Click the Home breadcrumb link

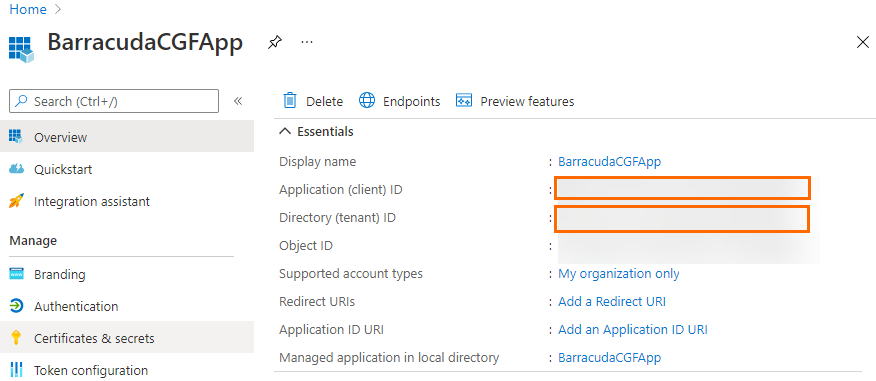click(28, 9)
